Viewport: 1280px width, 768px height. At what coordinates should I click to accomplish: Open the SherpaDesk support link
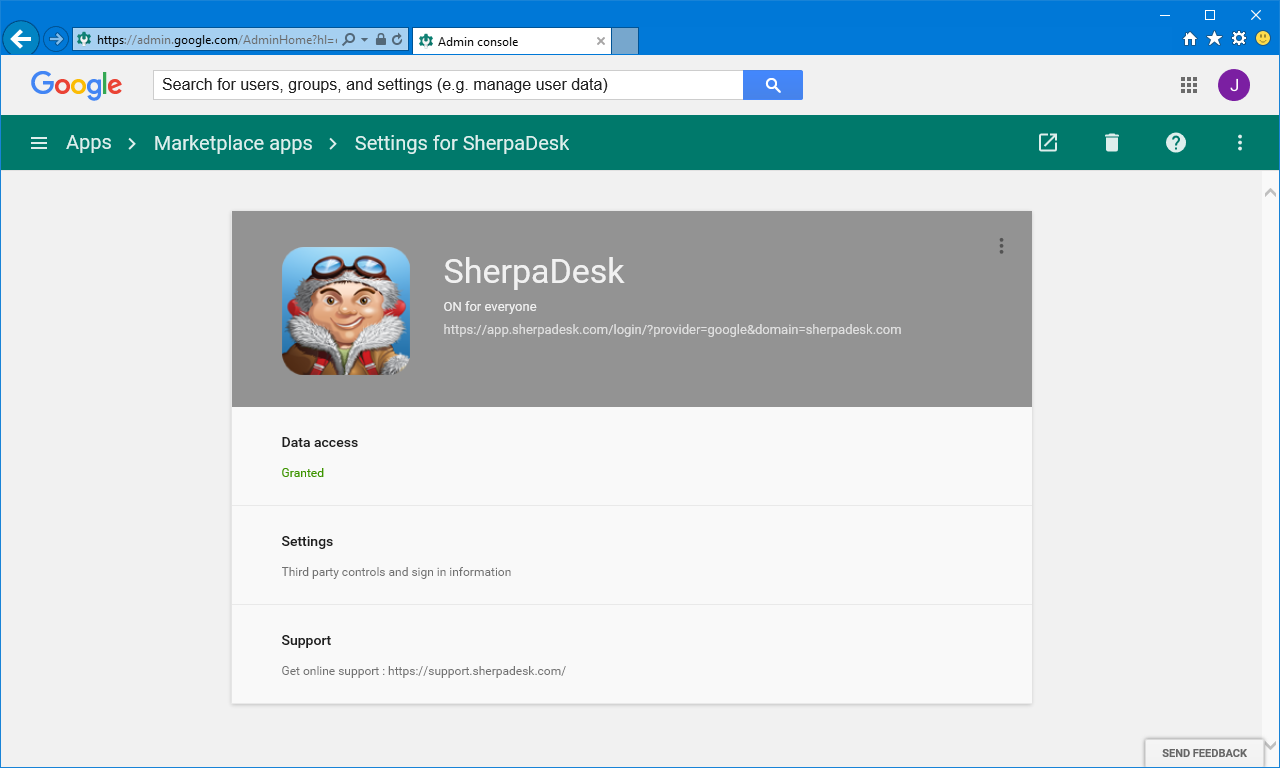pos(477,671)
